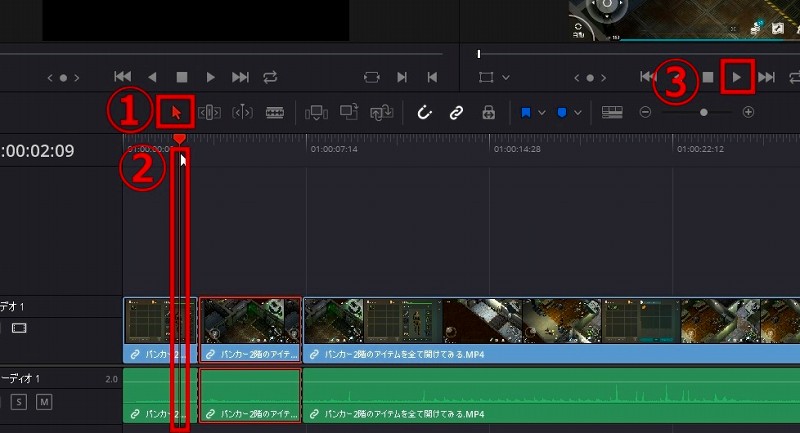This screenshot has height=433, width=800.
Task: Open the blue flag color dropdown
Action: point(541,113)
